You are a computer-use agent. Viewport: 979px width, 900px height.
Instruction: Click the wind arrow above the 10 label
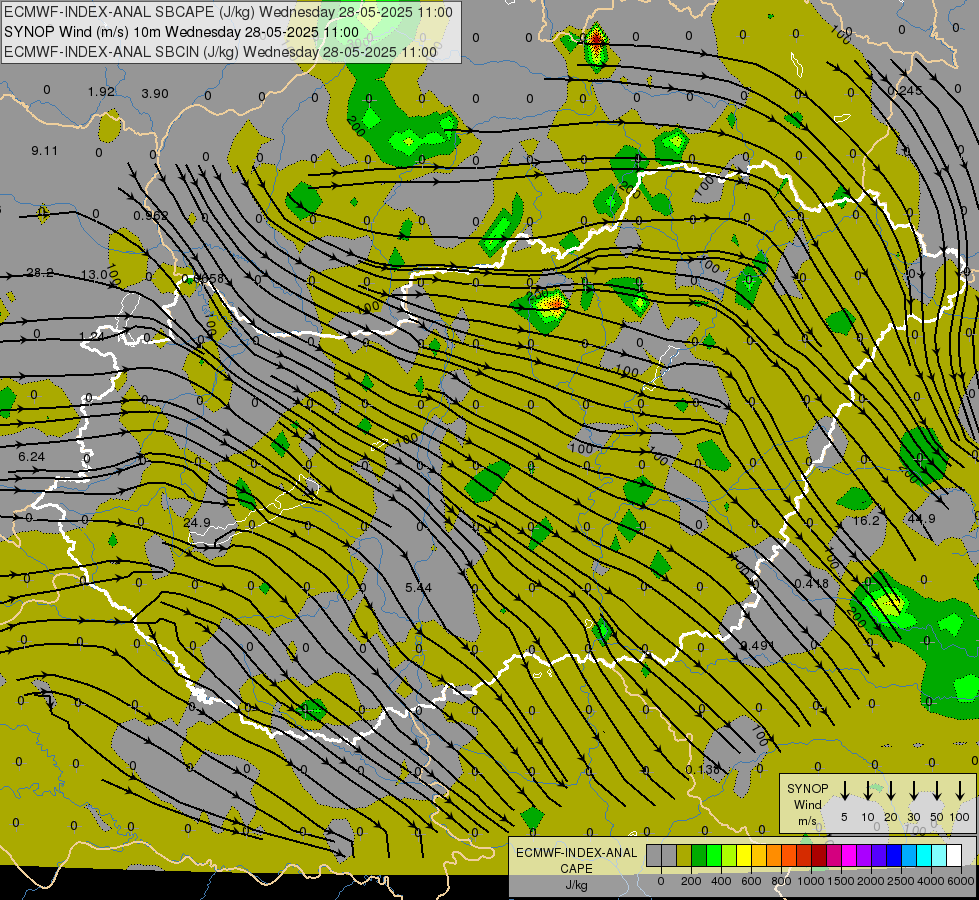[x=868, y=790]
